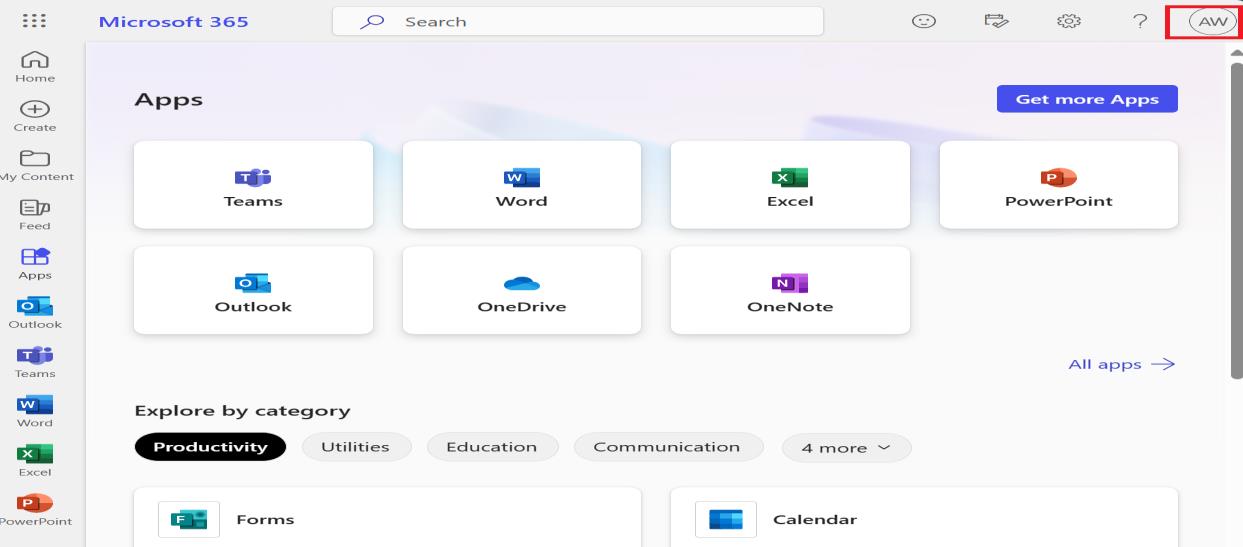Launch Excel from the left sidebar
1243x547 pixels.
pos(33,460)
